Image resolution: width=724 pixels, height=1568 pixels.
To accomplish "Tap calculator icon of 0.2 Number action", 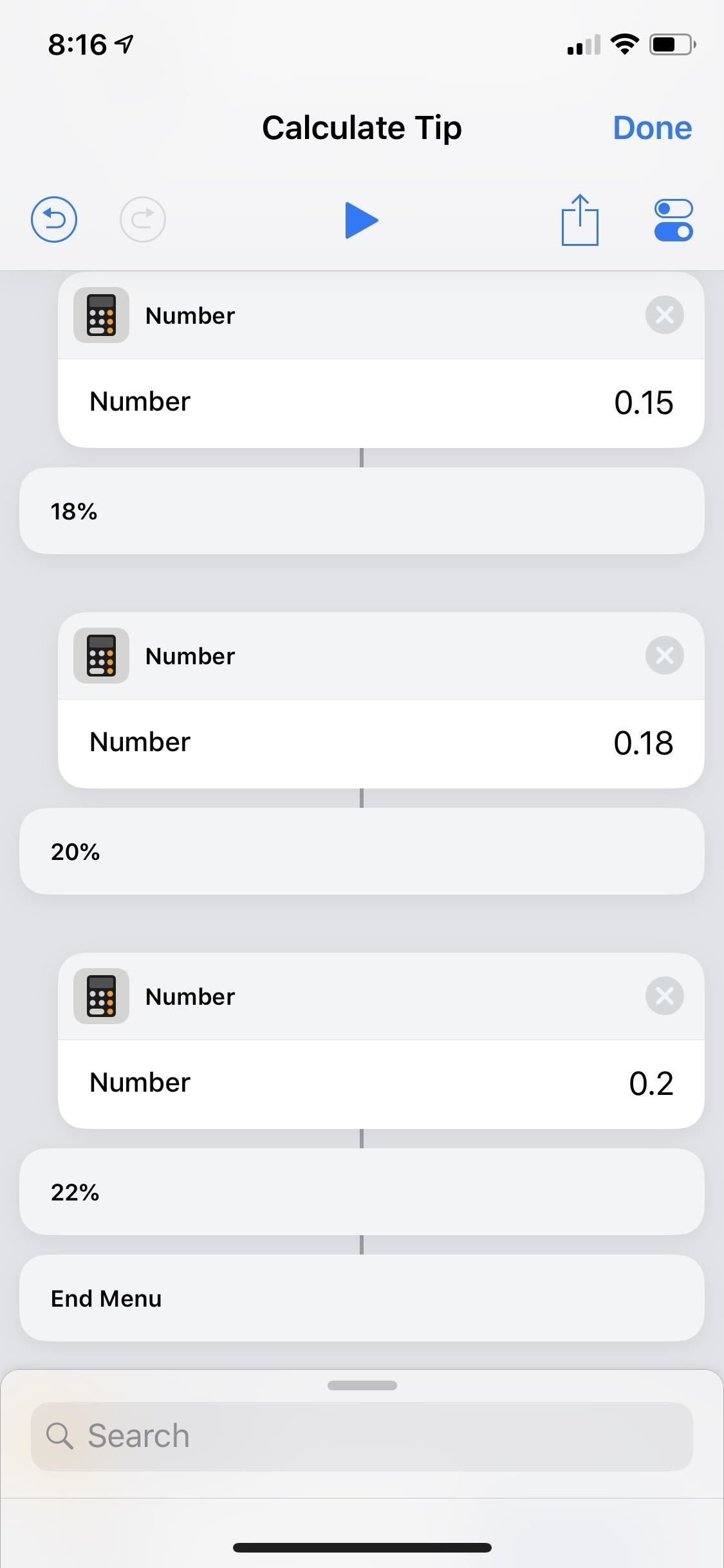I will (x=101, y=996).
